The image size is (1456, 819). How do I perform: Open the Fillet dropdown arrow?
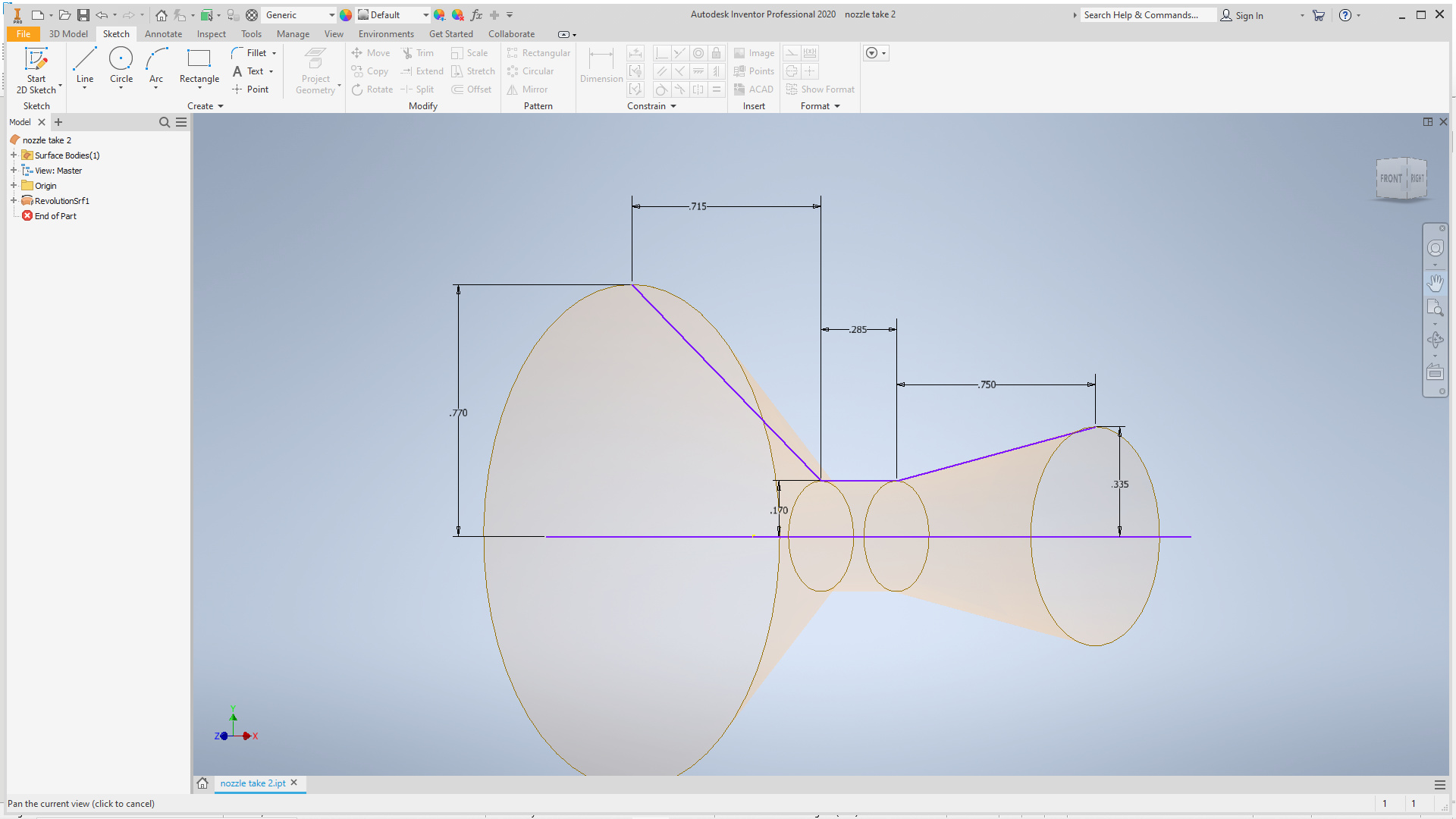point(275,54)
